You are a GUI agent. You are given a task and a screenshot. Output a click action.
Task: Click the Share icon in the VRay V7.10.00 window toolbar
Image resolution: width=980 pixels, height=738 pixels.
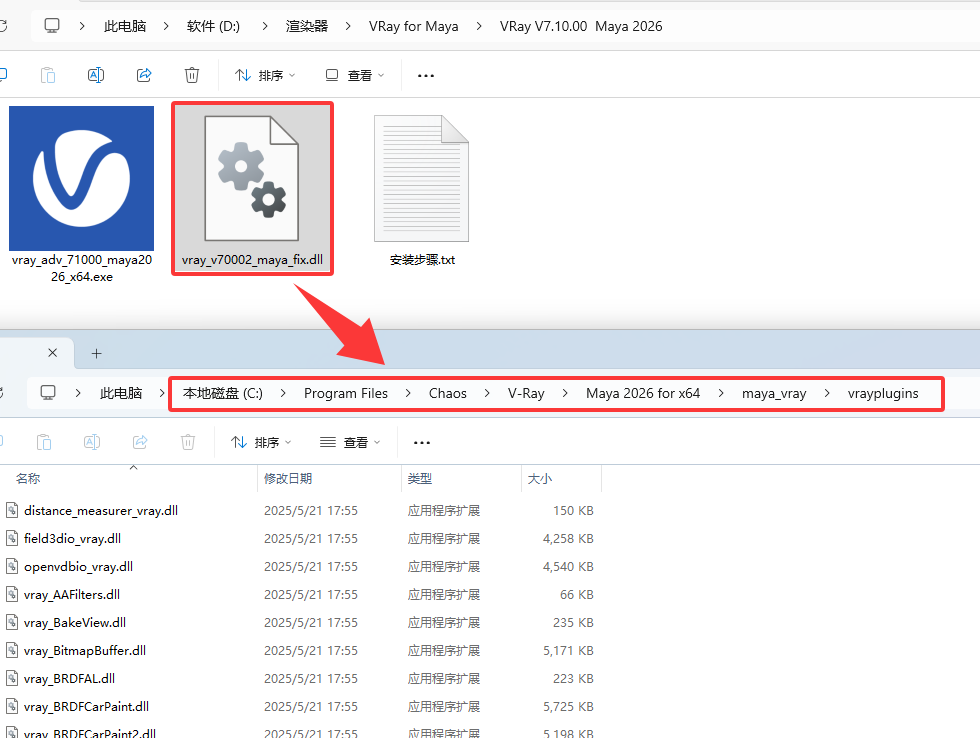[144, 75]
